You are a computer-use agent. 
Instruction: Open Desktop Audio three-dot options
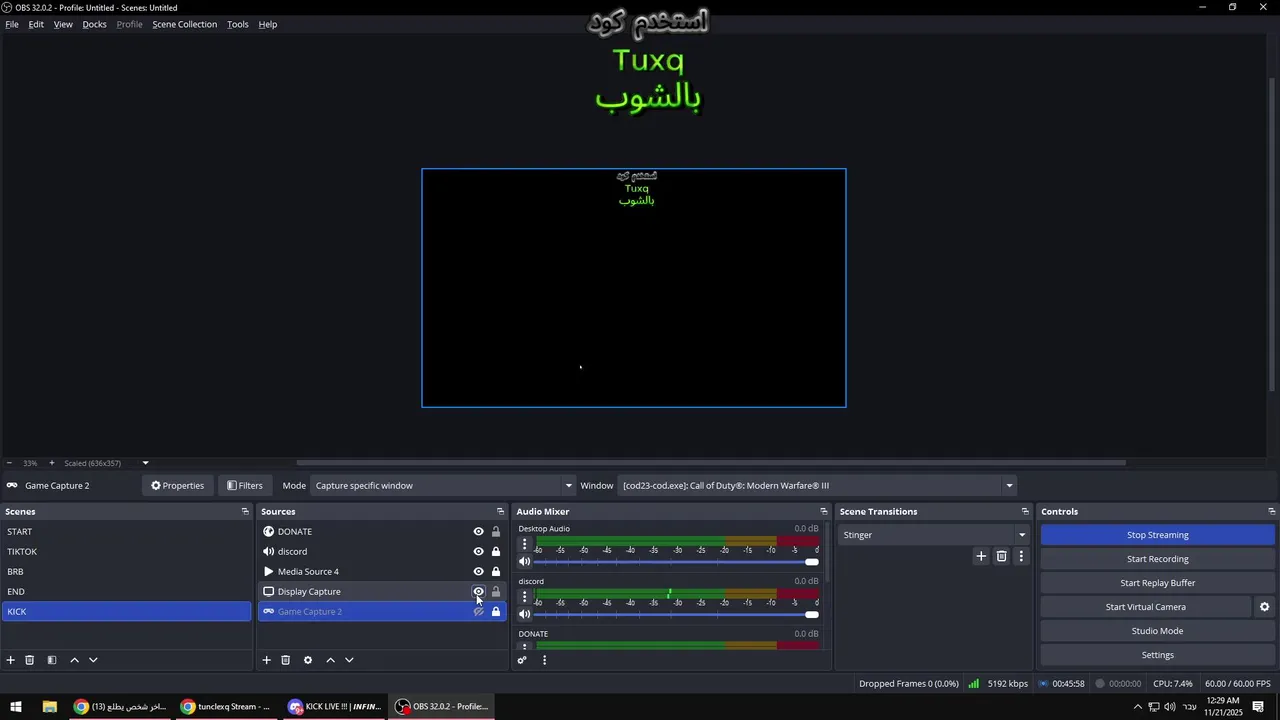[x=524, y=544]
